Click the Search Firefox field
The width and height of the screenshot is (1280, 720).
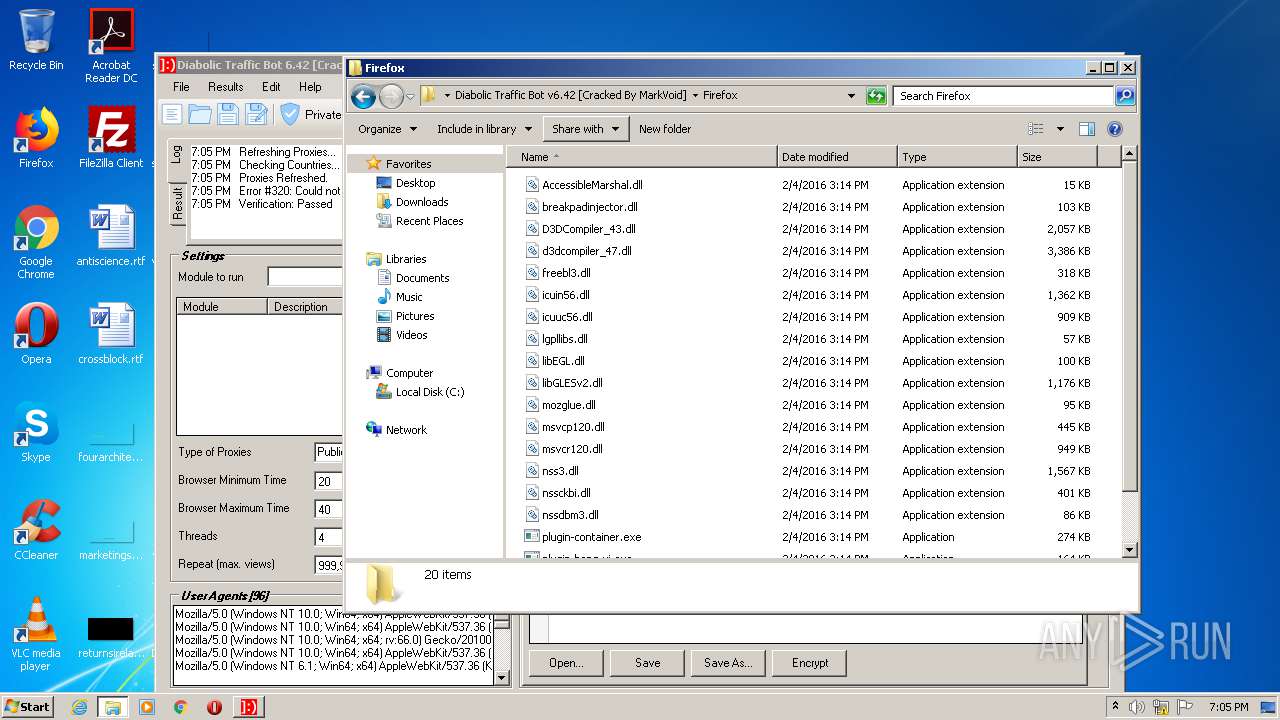[x=1003, y=96]
